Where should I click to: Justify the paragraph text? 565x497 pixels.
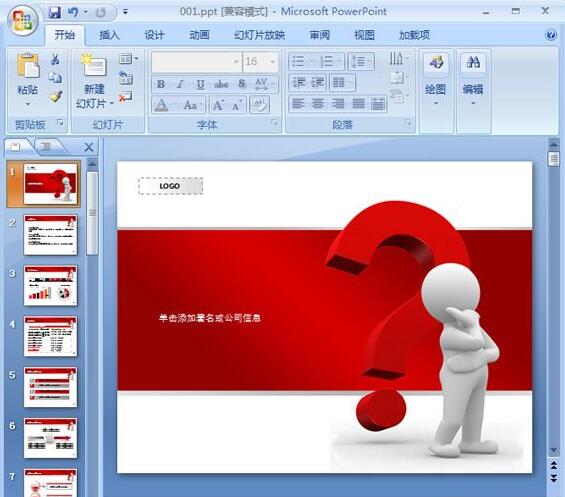point(358,104)
